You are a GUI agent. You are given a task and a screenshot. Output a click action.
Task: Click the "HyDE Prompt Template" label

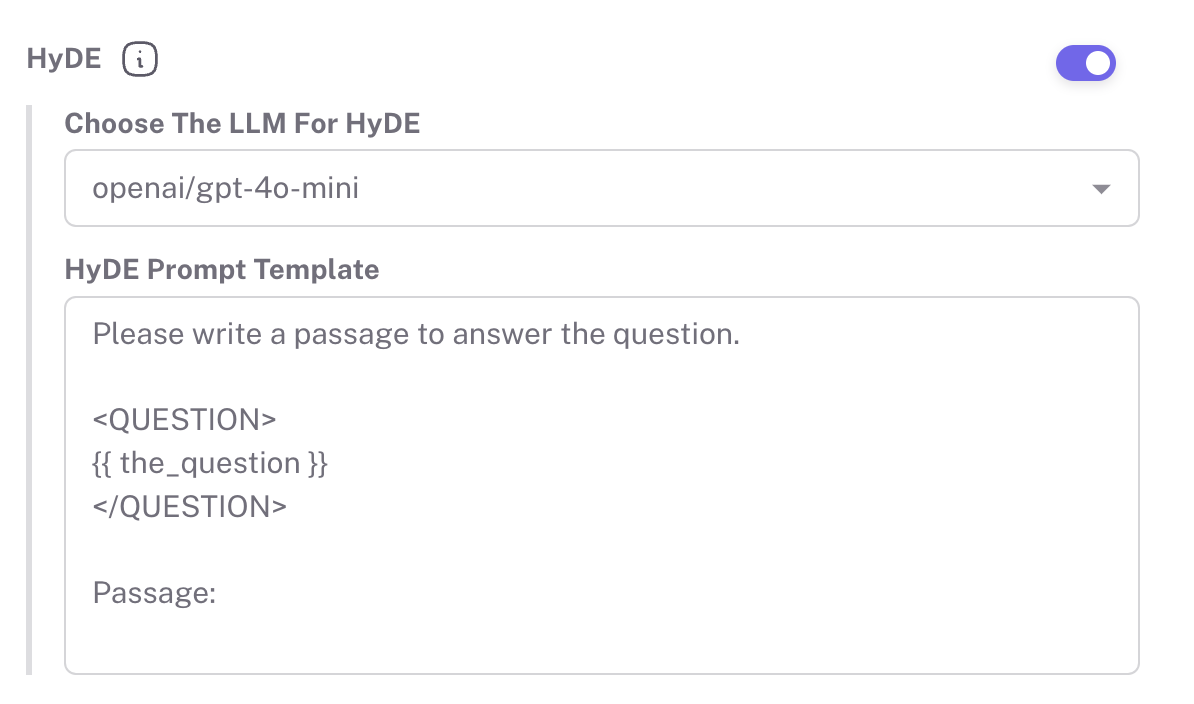(x=221, y=270)
